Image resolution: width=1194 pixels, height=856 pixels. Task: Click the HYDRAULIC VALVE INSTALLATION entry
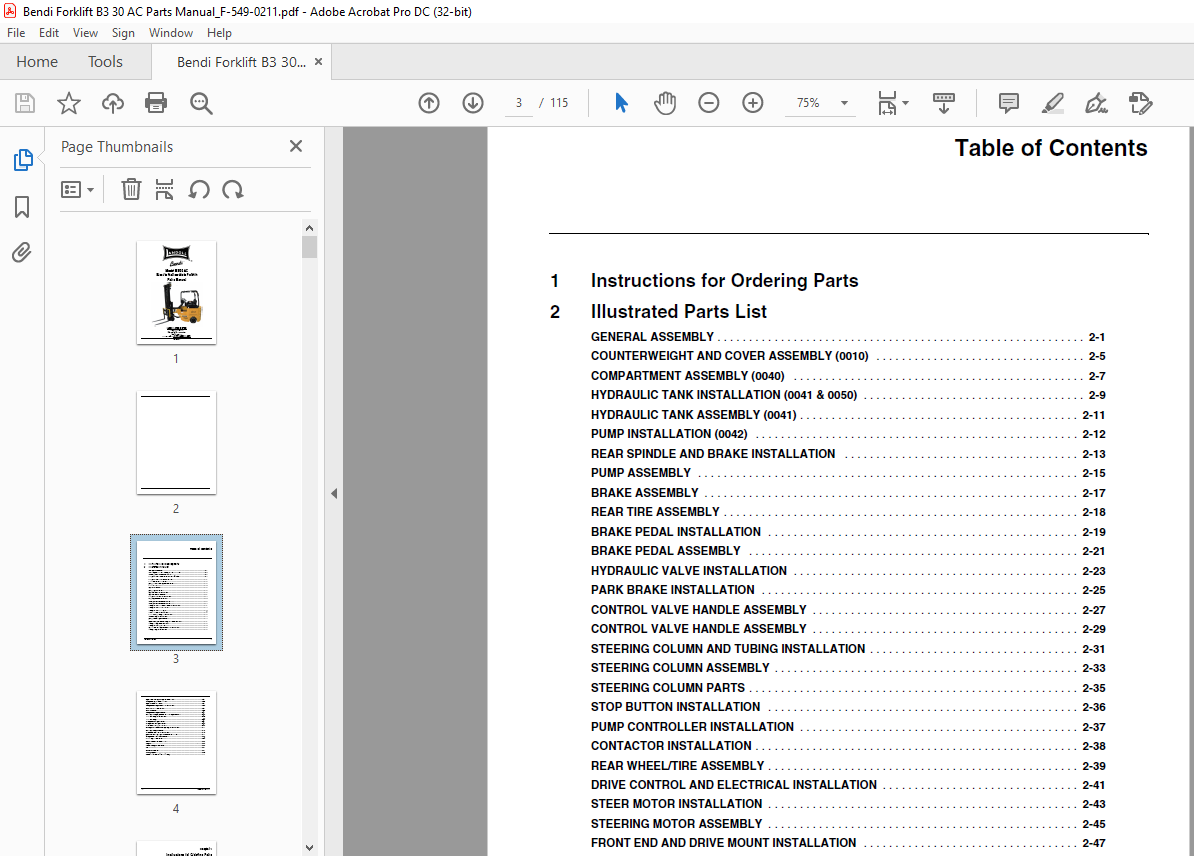coord(848,570)
